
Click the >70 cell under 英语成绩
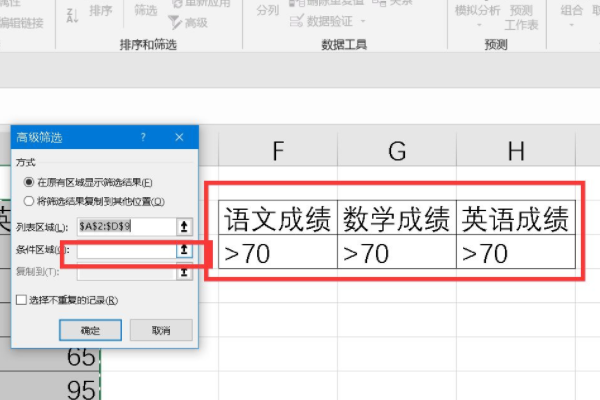click(516, 251)
